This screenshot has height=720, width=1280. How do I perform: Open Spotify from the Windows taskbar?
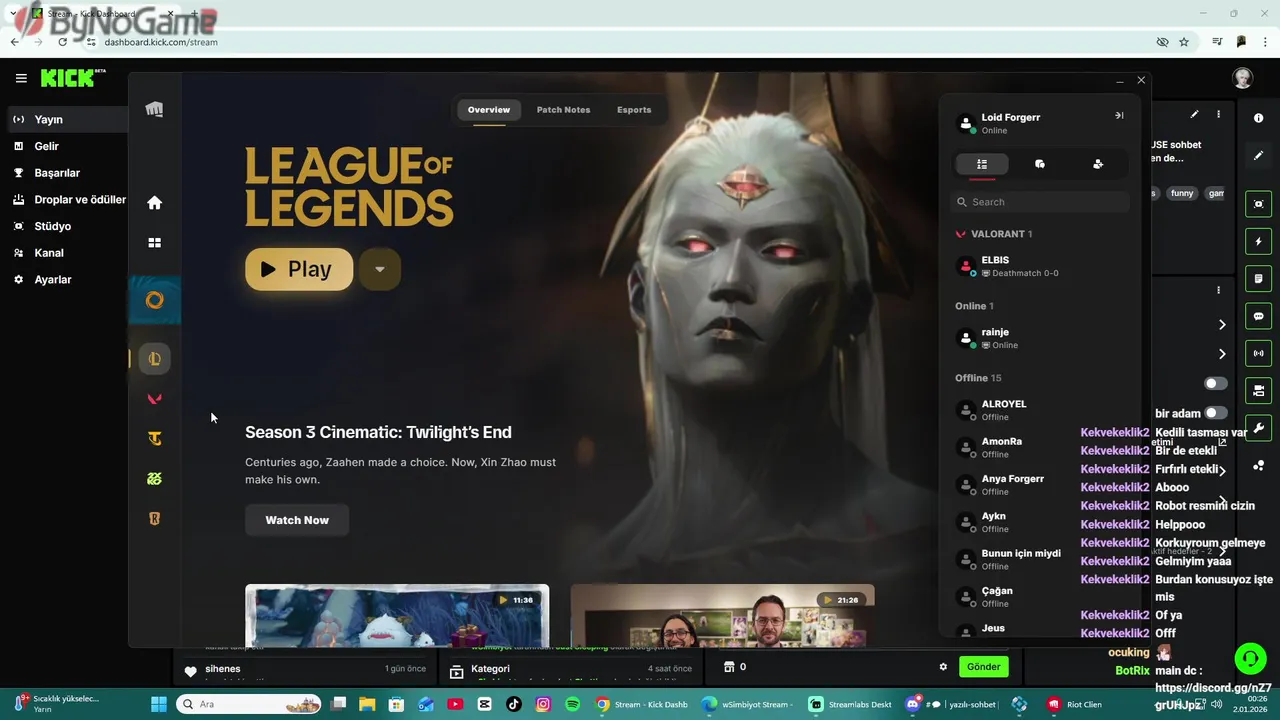[572, 704]
